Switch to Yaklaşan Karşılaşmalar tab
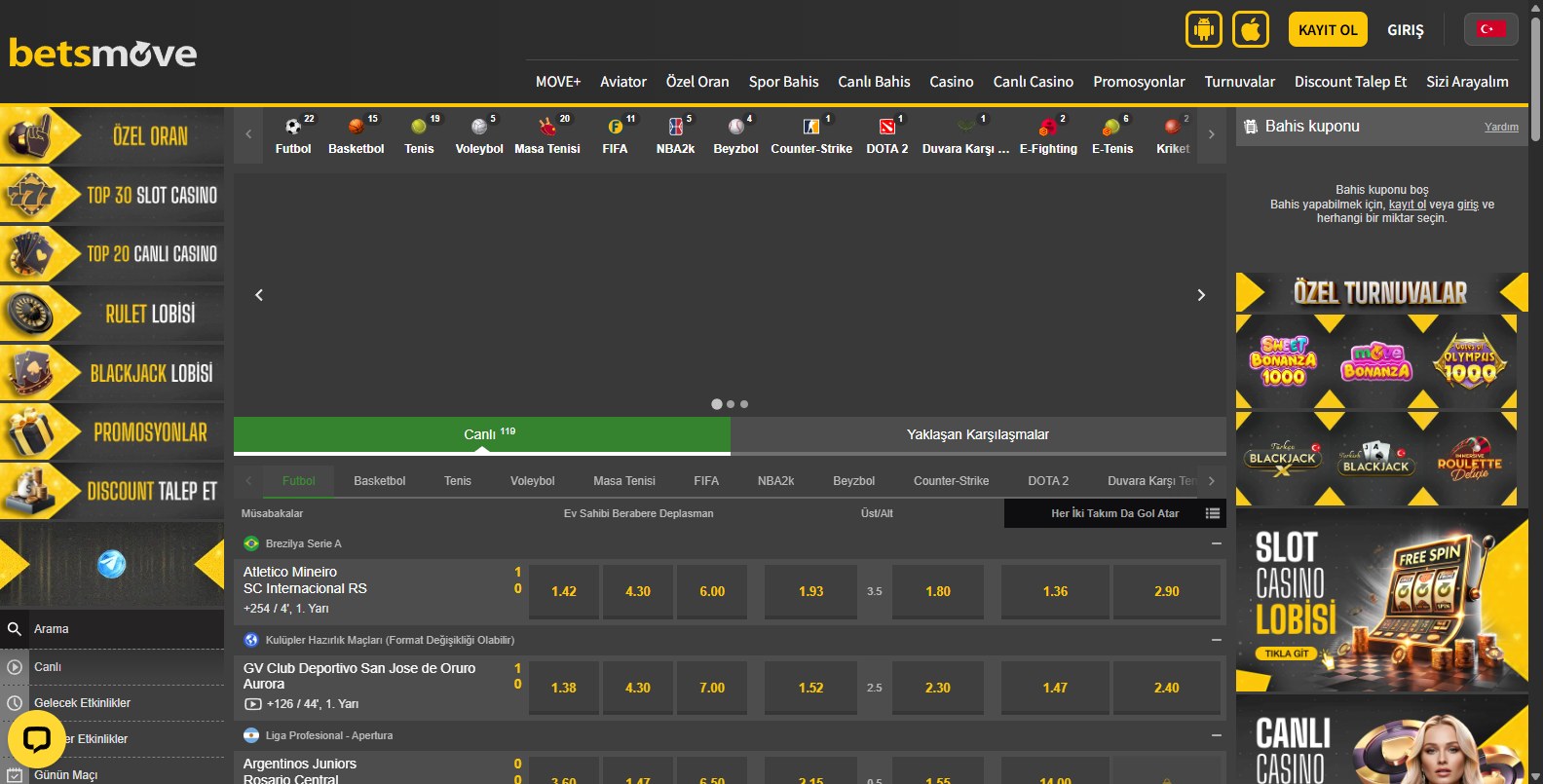Screen dimensions: 1543x784 (978, 434)
